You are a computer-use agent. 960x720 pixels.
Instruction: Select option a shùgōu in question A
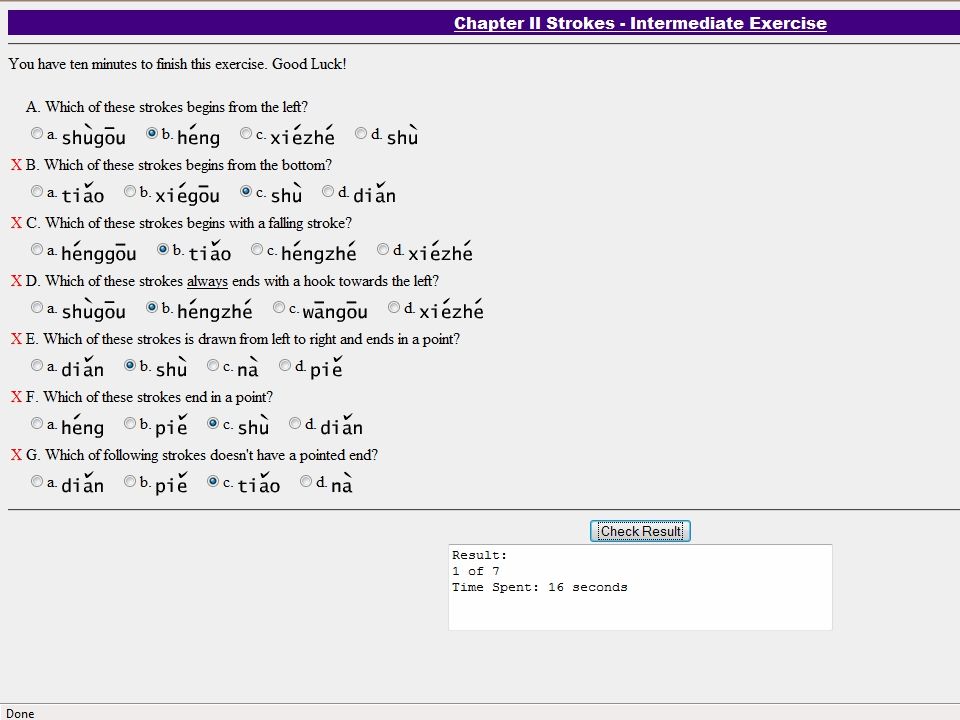click(37, 133)
